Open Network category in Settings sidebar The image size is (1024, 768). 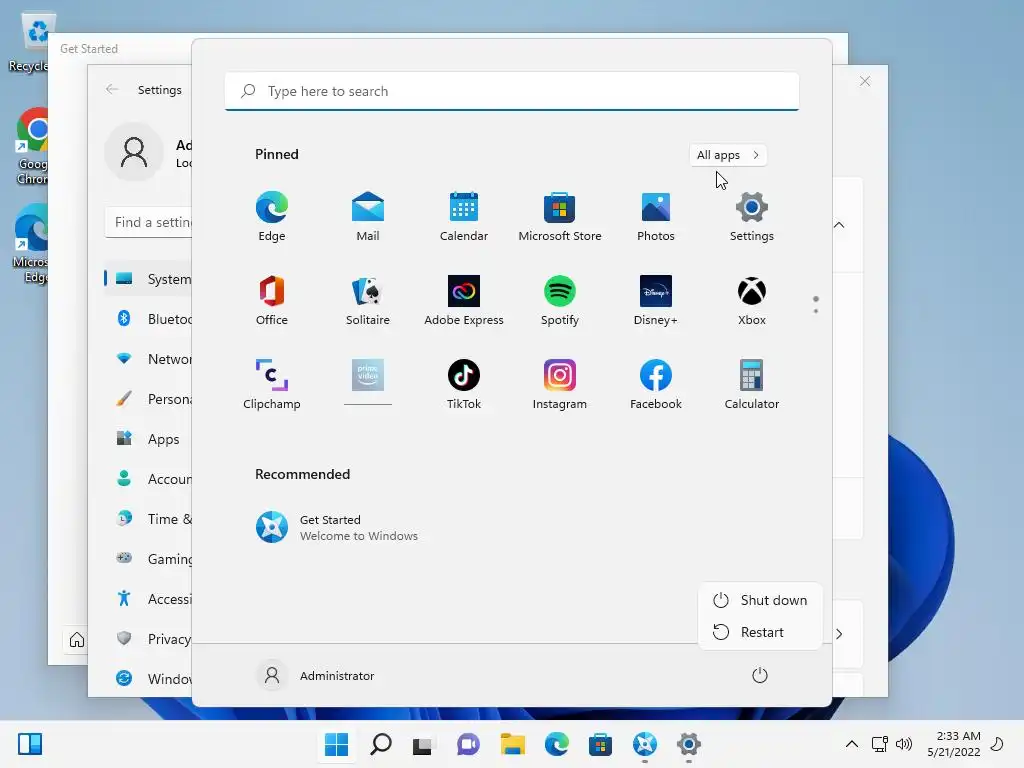pyautogui.click(x=148, y=359)
